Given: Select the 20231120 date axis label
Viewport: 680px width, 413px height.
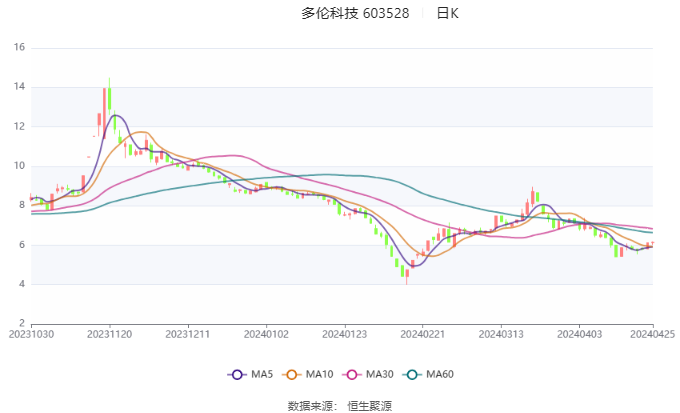Looking at the screenshot, I should point(110,334).
